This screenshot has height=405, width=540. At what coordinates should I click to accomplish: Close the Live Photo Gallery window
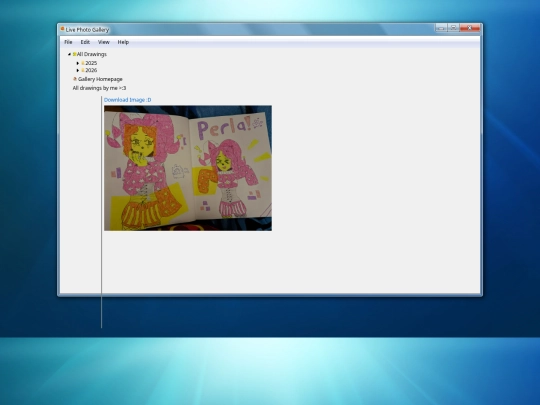coord(470,28)
